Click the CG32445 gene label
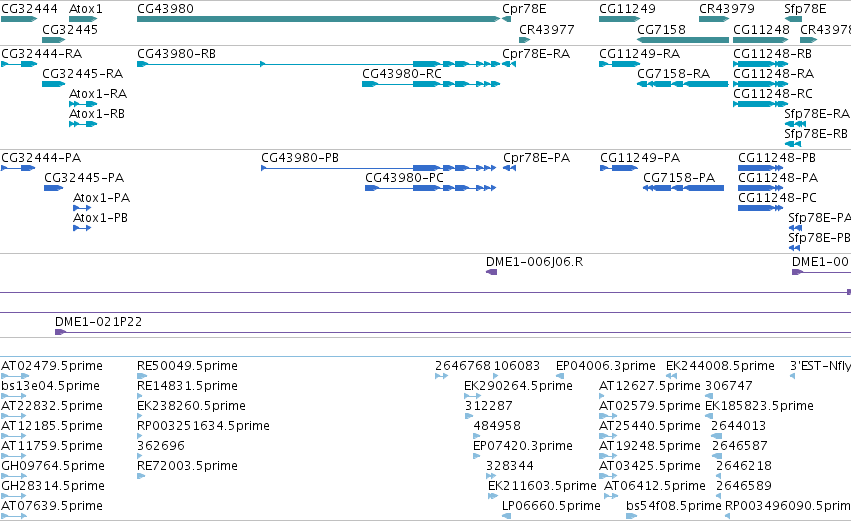Image resolution: width=851 pixels, height=521 pixels. 70,30
